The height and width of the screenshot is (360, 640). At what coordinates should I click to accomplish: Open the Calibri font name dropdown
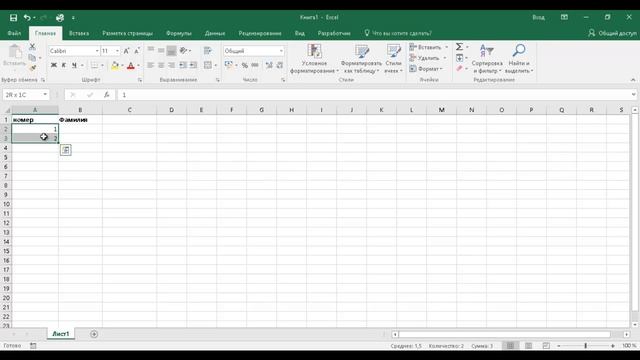click(97, 51)
